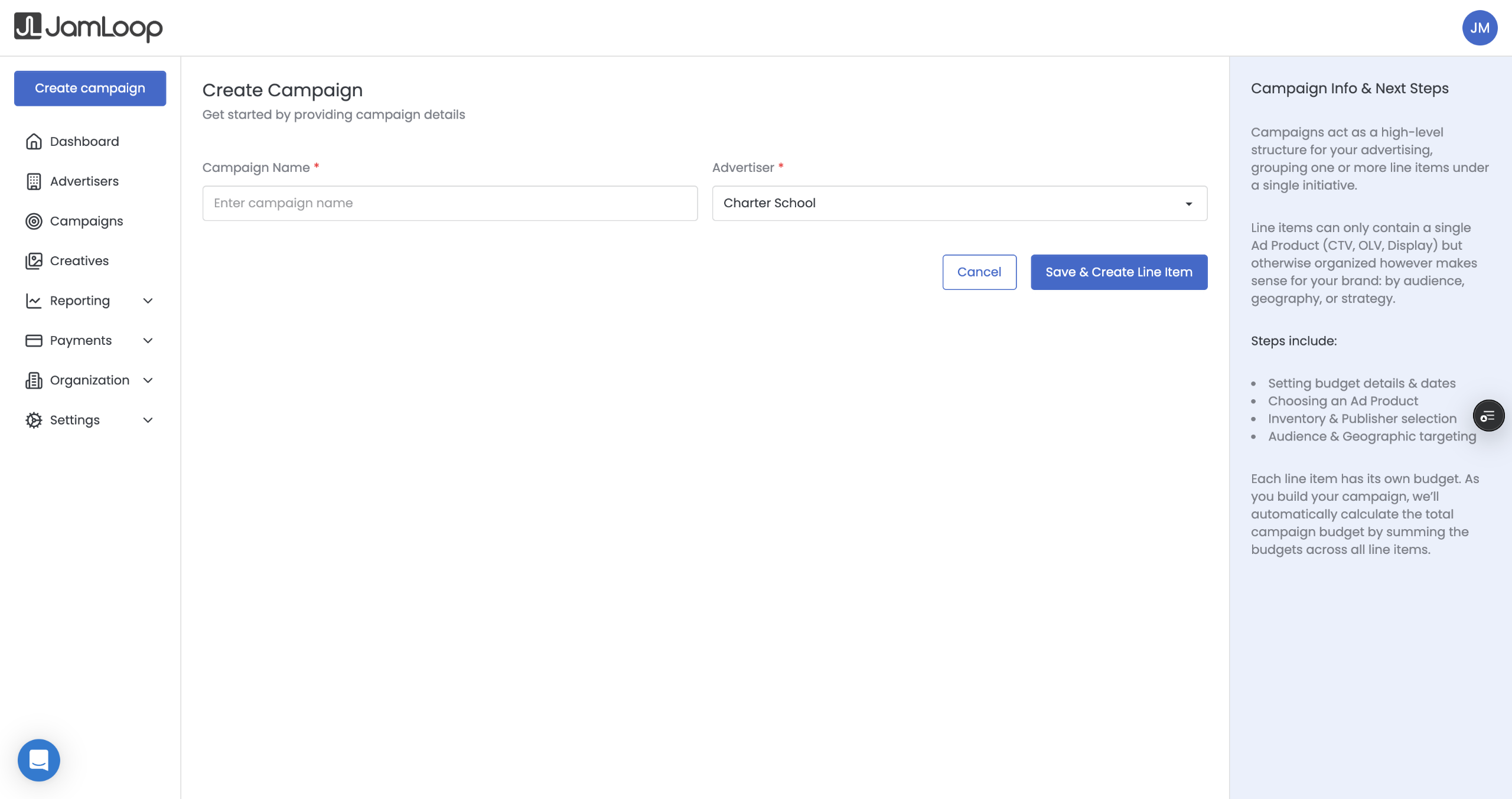Screen dimensions: 1512x799
Task: Expand the Settings submenu chevron
Action: [148, 420]
